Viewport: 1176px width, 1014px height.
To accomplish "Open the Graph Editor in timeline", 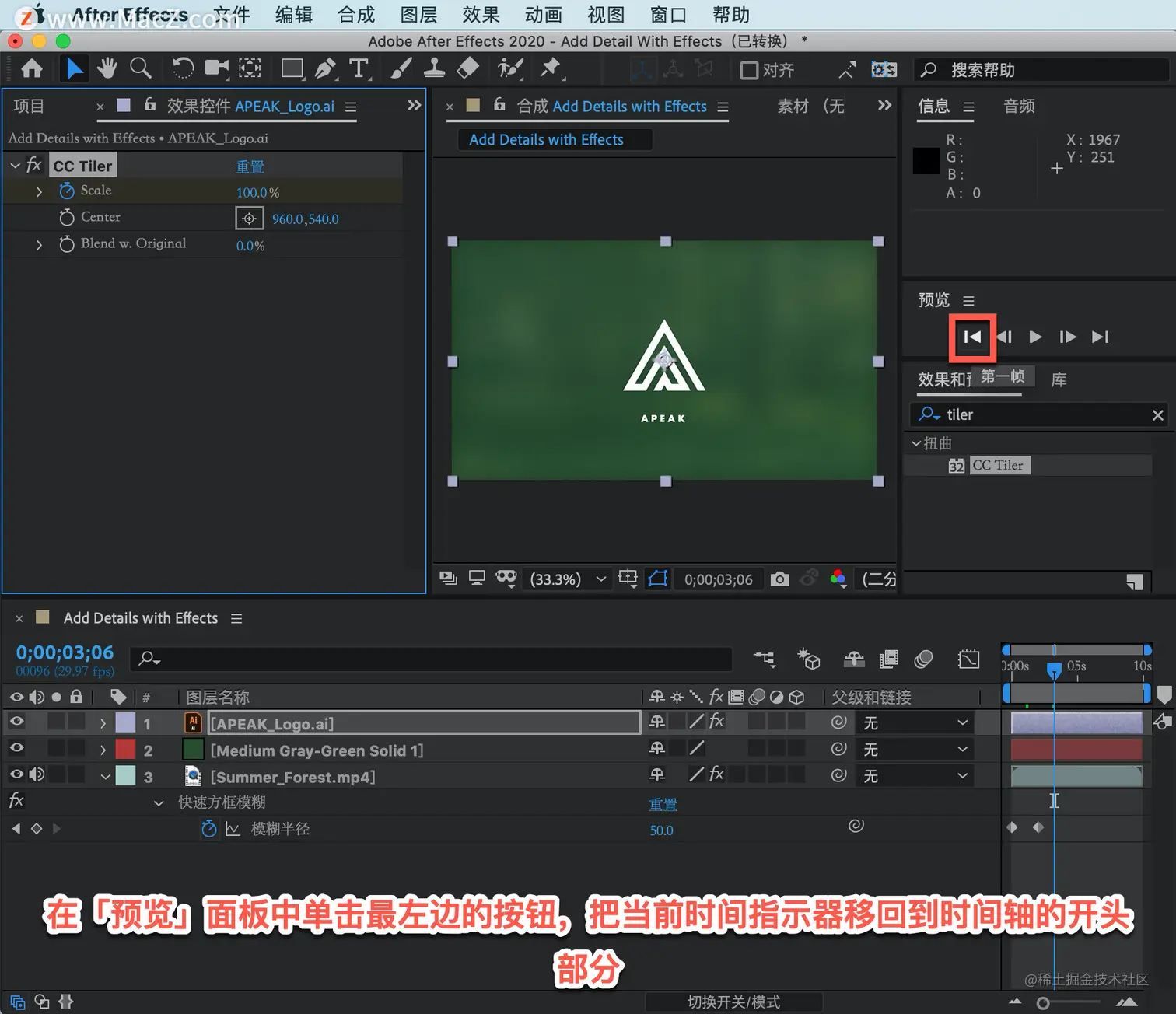I will 969,659.
